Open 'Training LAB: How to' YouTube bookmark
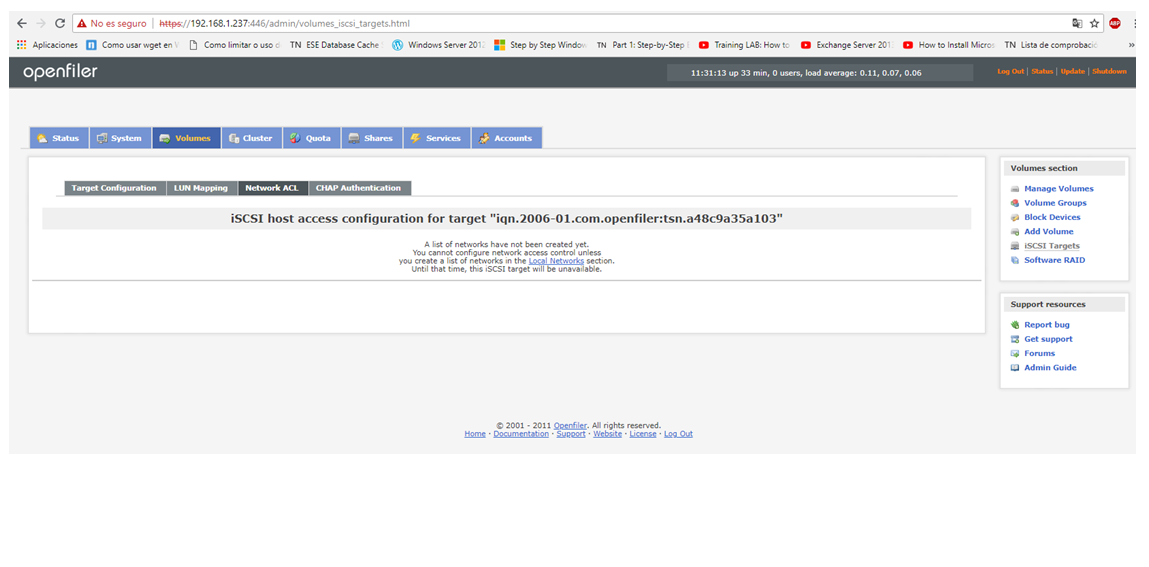The height and width of the screenshot is (567, 1149). [745, 45]
